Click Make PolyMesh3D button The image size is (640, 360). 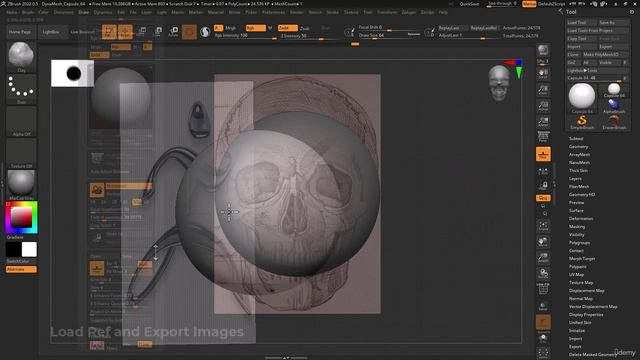coord(606,54)
